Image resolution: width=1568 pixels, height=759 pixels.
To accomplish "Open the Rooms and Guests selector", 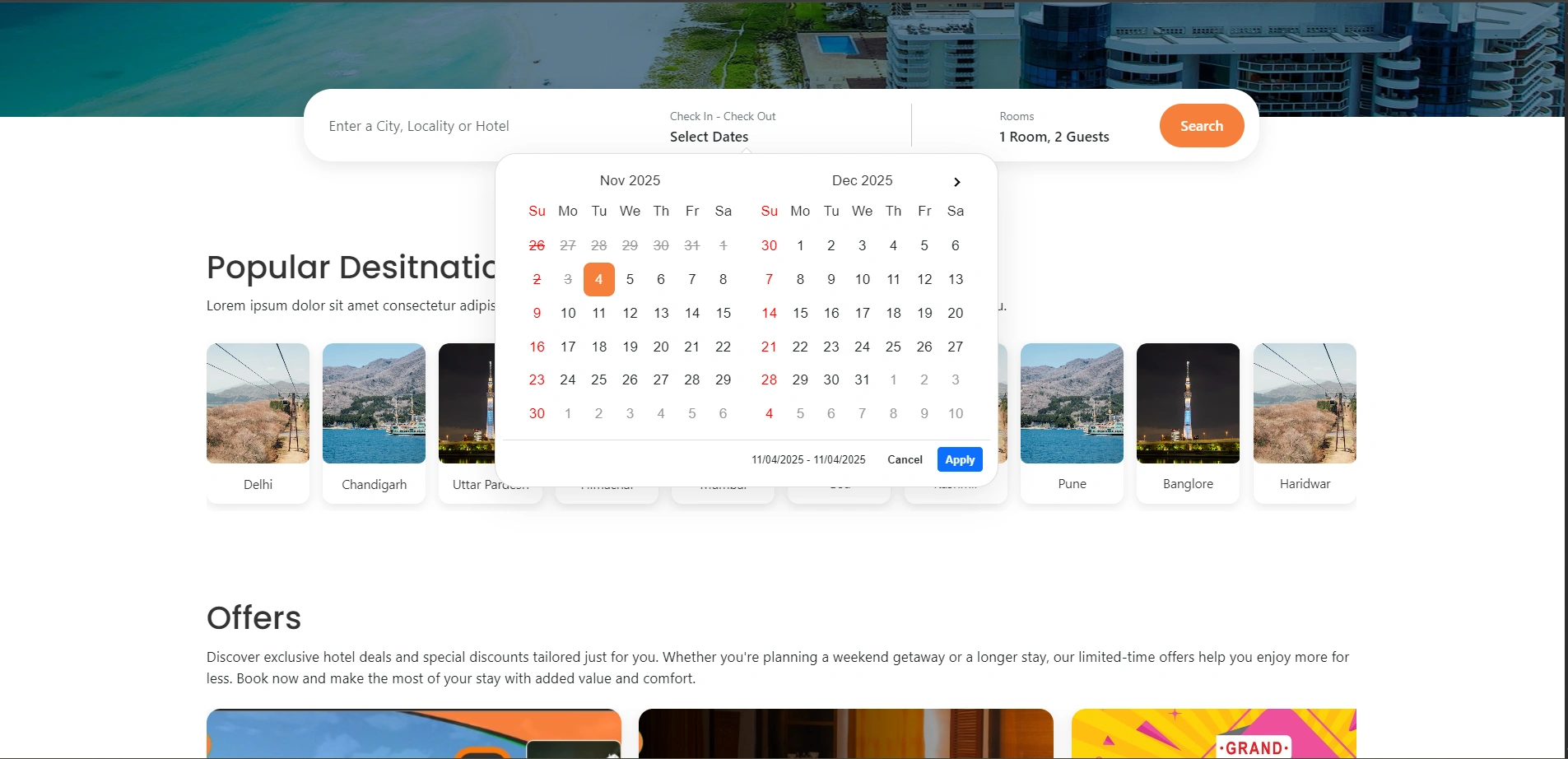I will (1054, 128).
